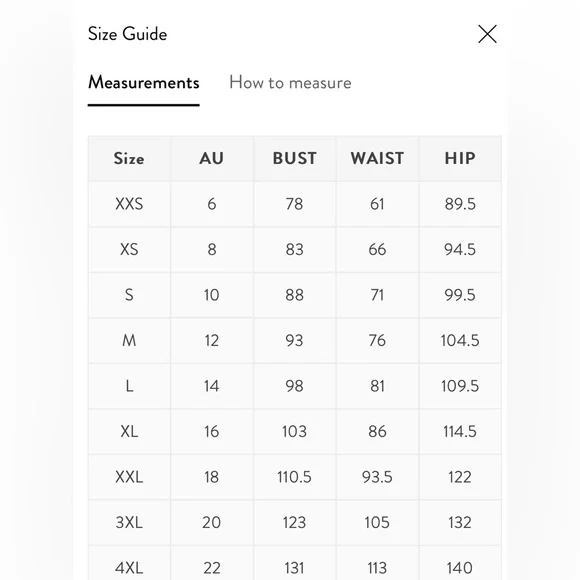This screenshot has width=580, height=580.
Task: Select the XXS size cell
Action: pos(129,204)
